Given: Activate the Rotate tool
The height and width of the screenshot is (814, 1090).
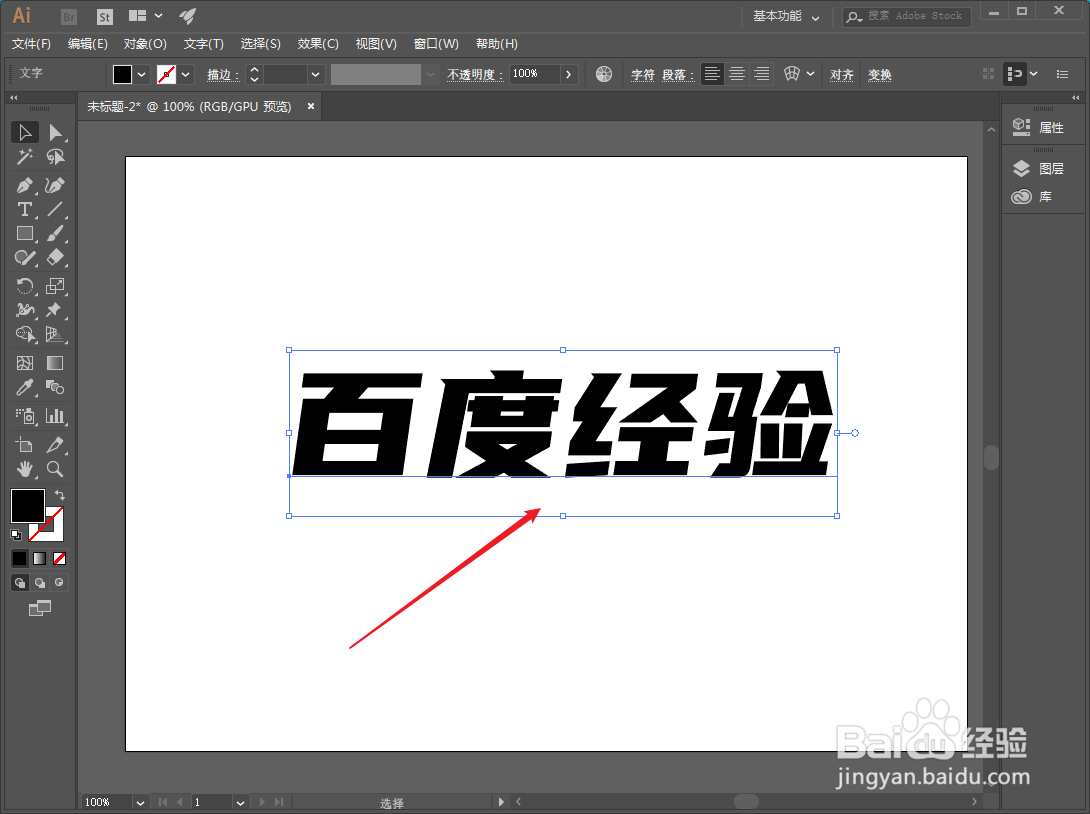Looking at the screenshot, I should tap(24, 286).
